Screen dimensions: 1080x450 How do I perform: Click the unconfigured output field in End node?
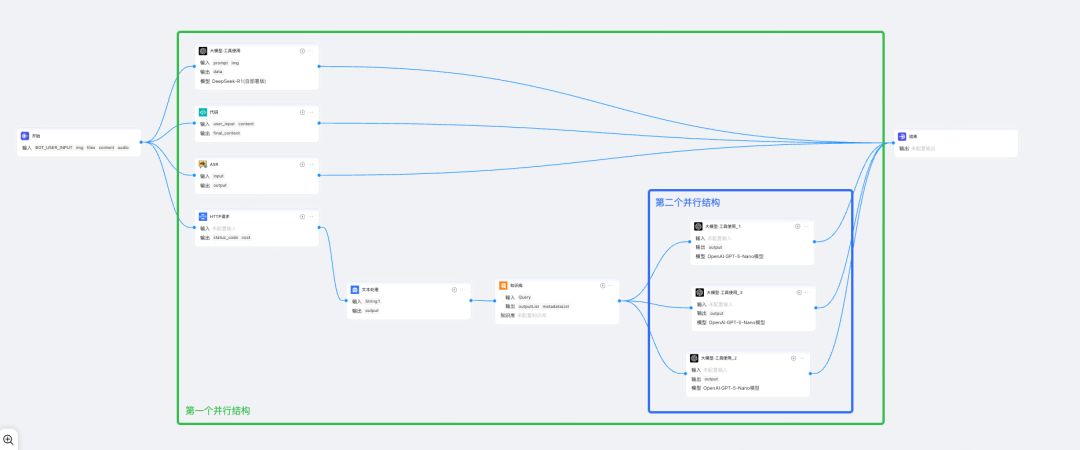[x=925, y=148]
